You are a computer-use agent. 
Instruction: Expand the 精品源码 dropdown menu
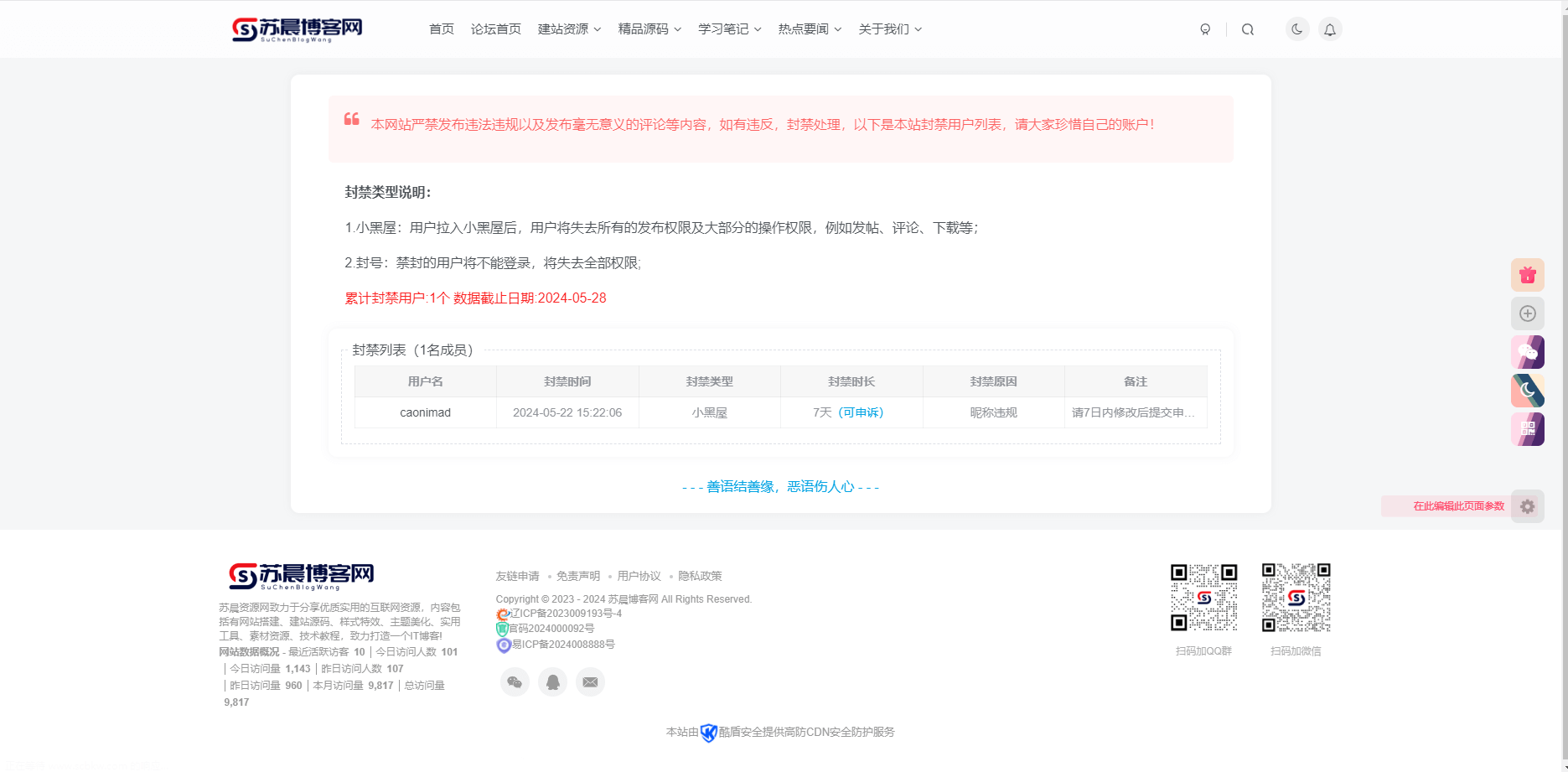click(x=650, y=29)
